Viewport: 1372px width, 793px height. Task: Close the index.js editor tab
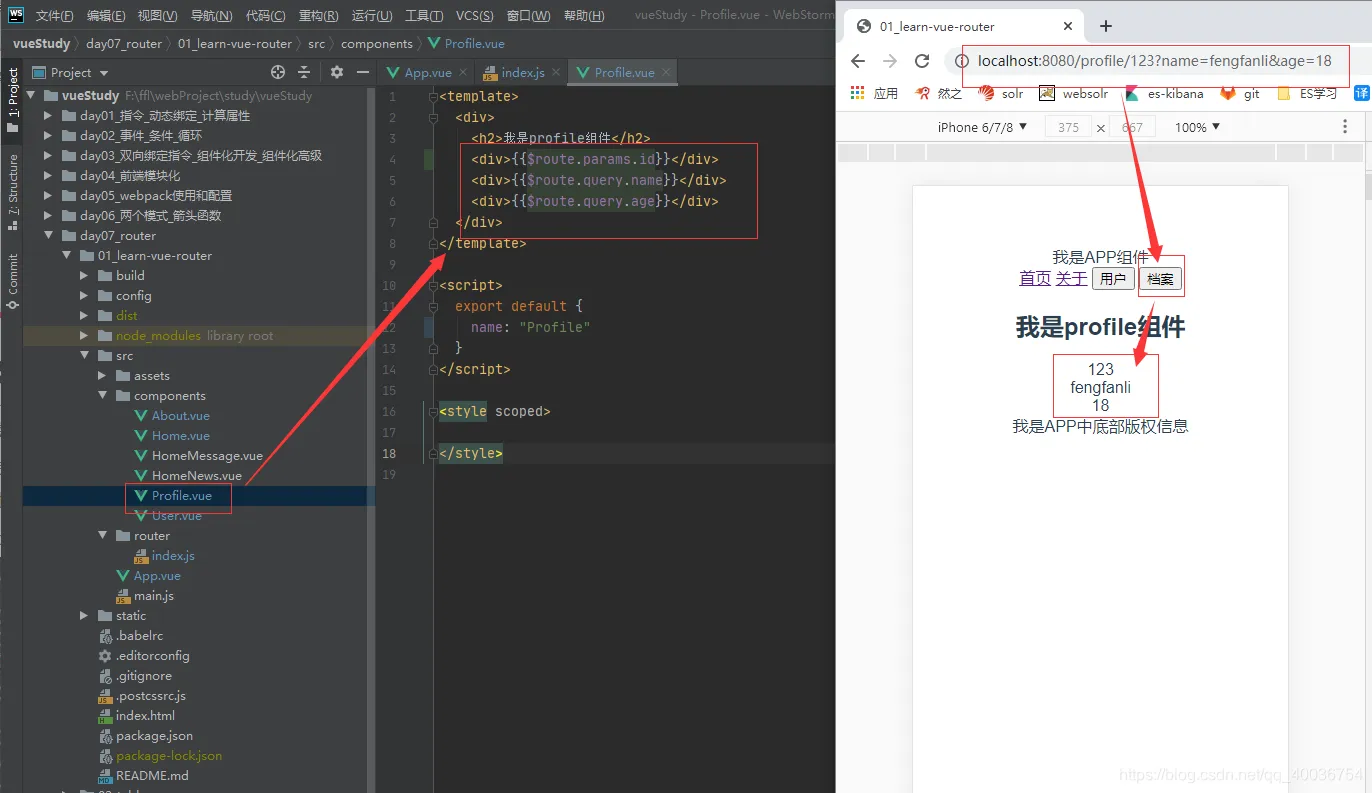556,73
